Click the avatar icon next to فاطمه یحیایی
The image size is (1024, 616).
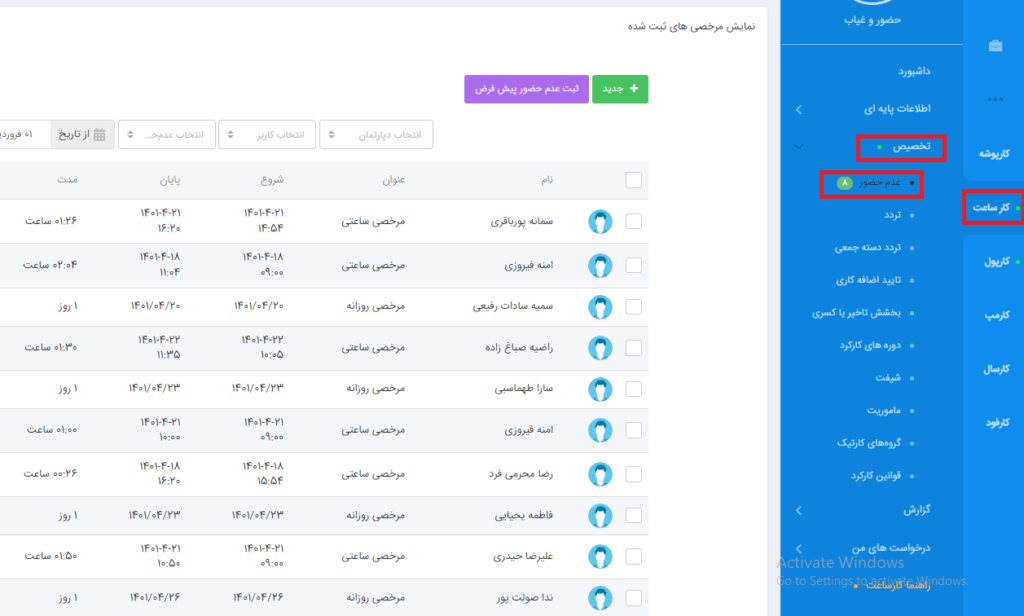(x=600, y=516)
